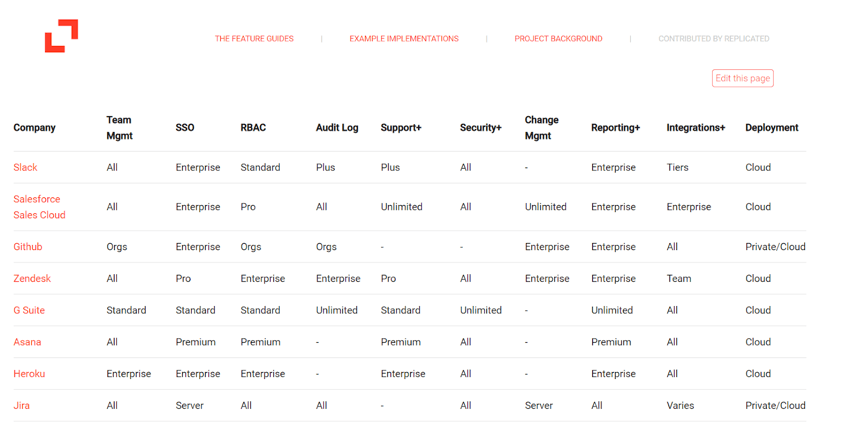Open the Heroku company link
843x441 pixels.
coord(29,374)
